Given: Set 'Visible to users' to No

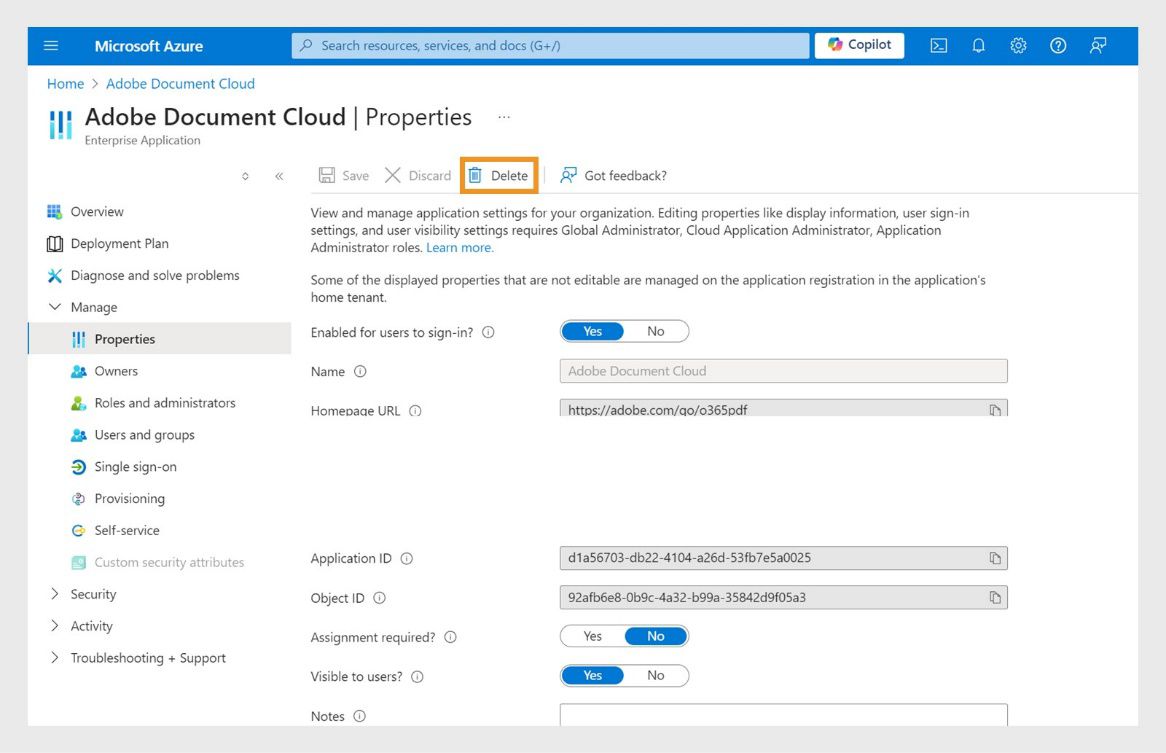Looking at the screenshot, I should coord(656,675).
